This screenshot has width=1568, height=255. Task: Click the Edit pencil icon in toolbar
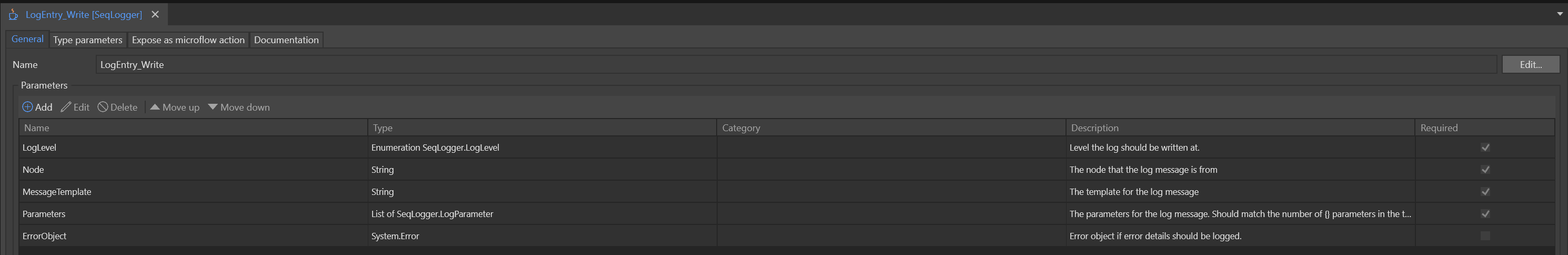tap(66, 107)
